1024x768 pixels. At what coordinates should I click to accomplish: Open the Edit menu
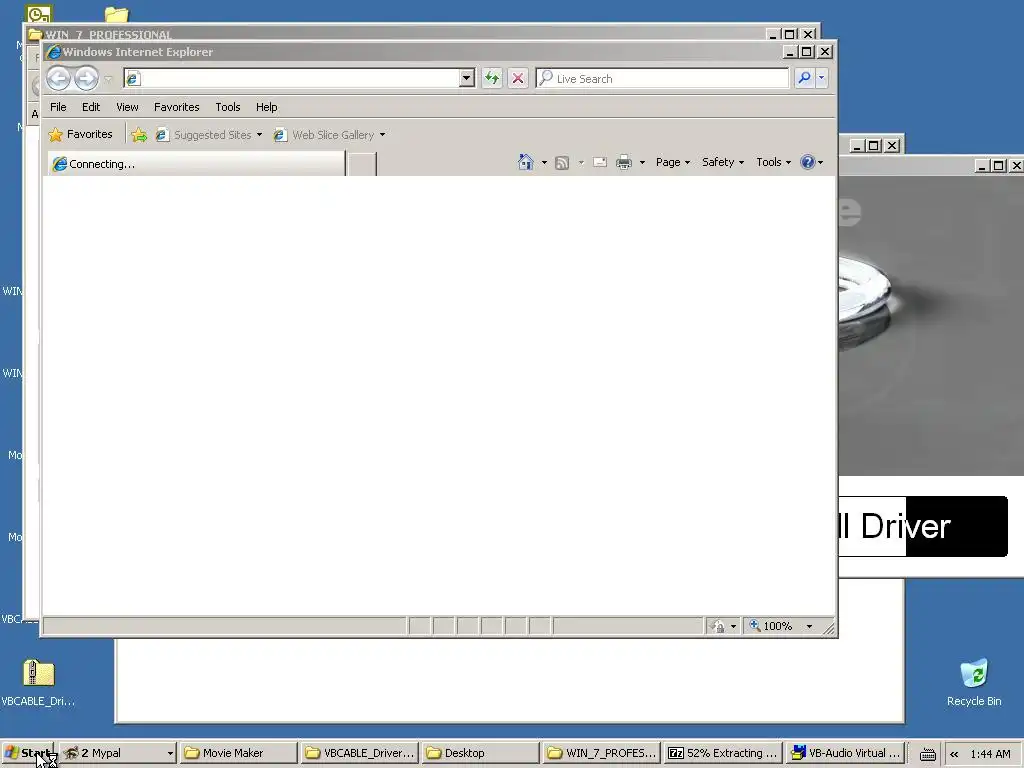point(91,107)
